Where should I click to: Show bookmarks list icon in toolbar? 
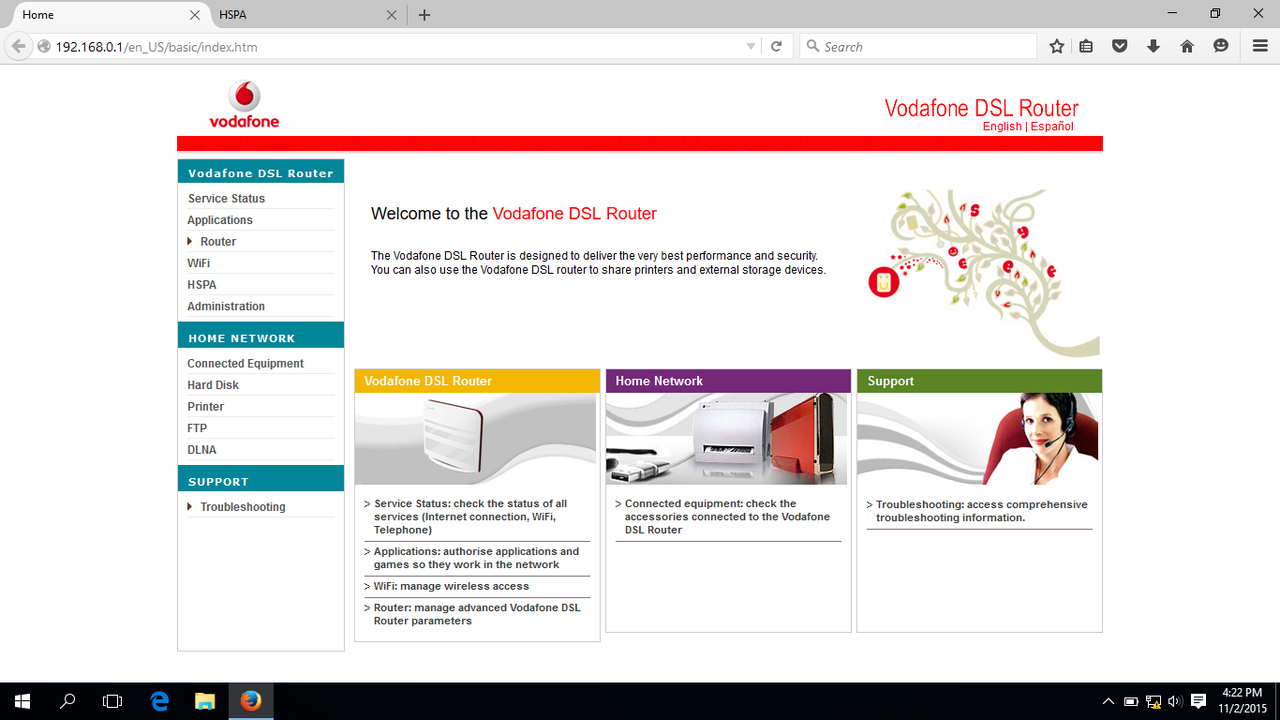pyautogui.click(x=1086, y=46)
